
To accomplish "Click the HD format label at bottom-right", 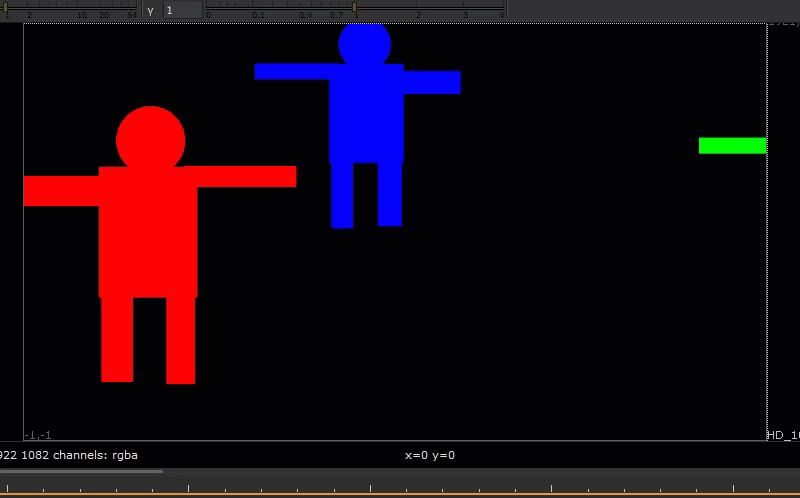I will pyautogui.click(x=782, y=435).
